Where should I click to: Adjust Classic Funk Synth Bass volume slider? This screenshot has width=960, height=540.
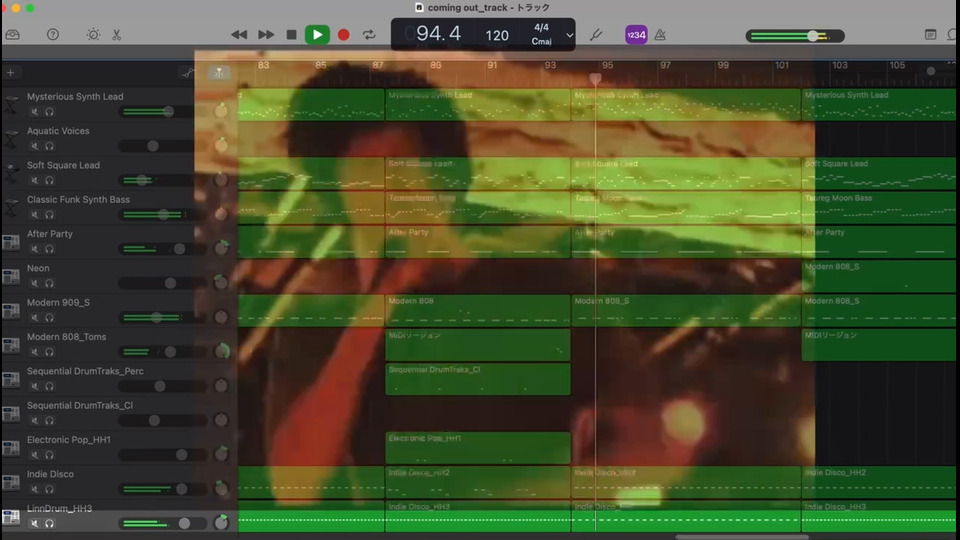coord(162,215)
